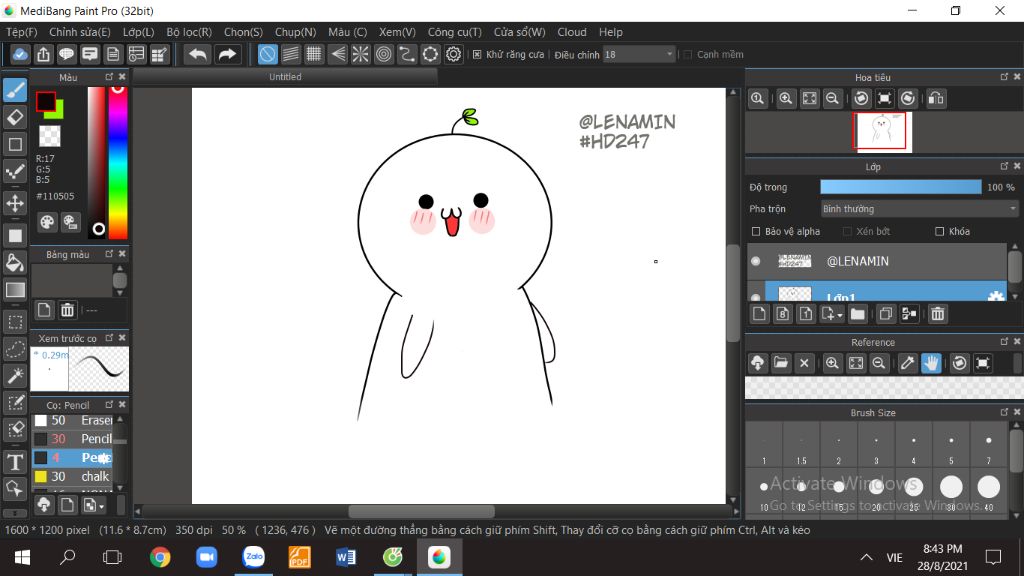Select the Eraser 50 brush
The width and height of the screenshot is (1024, 576).
72,421
